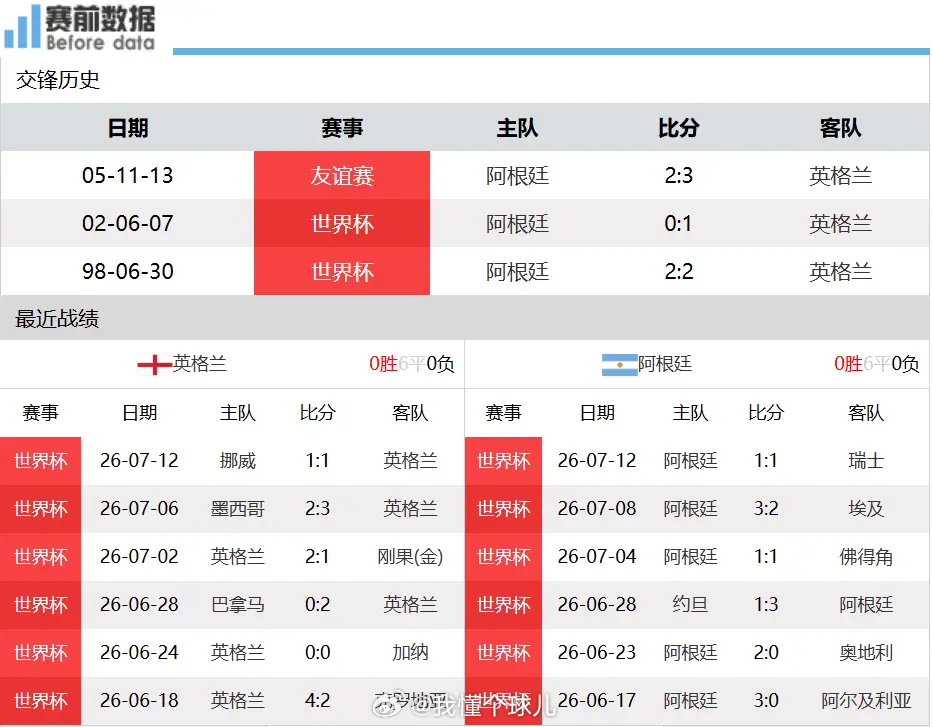Select the 2:2 score
Viewport: 932px width, 727px height.
(x=678, y=272)
